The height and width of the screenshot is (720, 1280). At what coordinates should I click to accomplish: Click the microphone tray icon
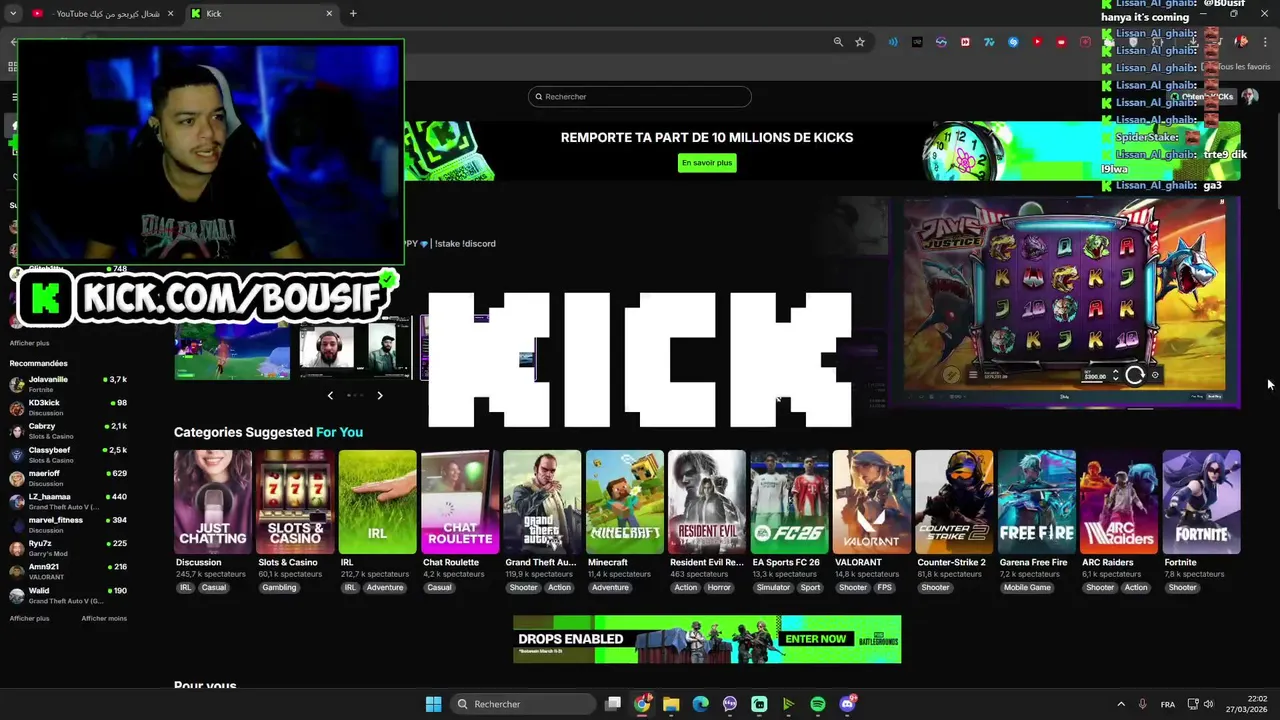click(x=1142, y=704)
